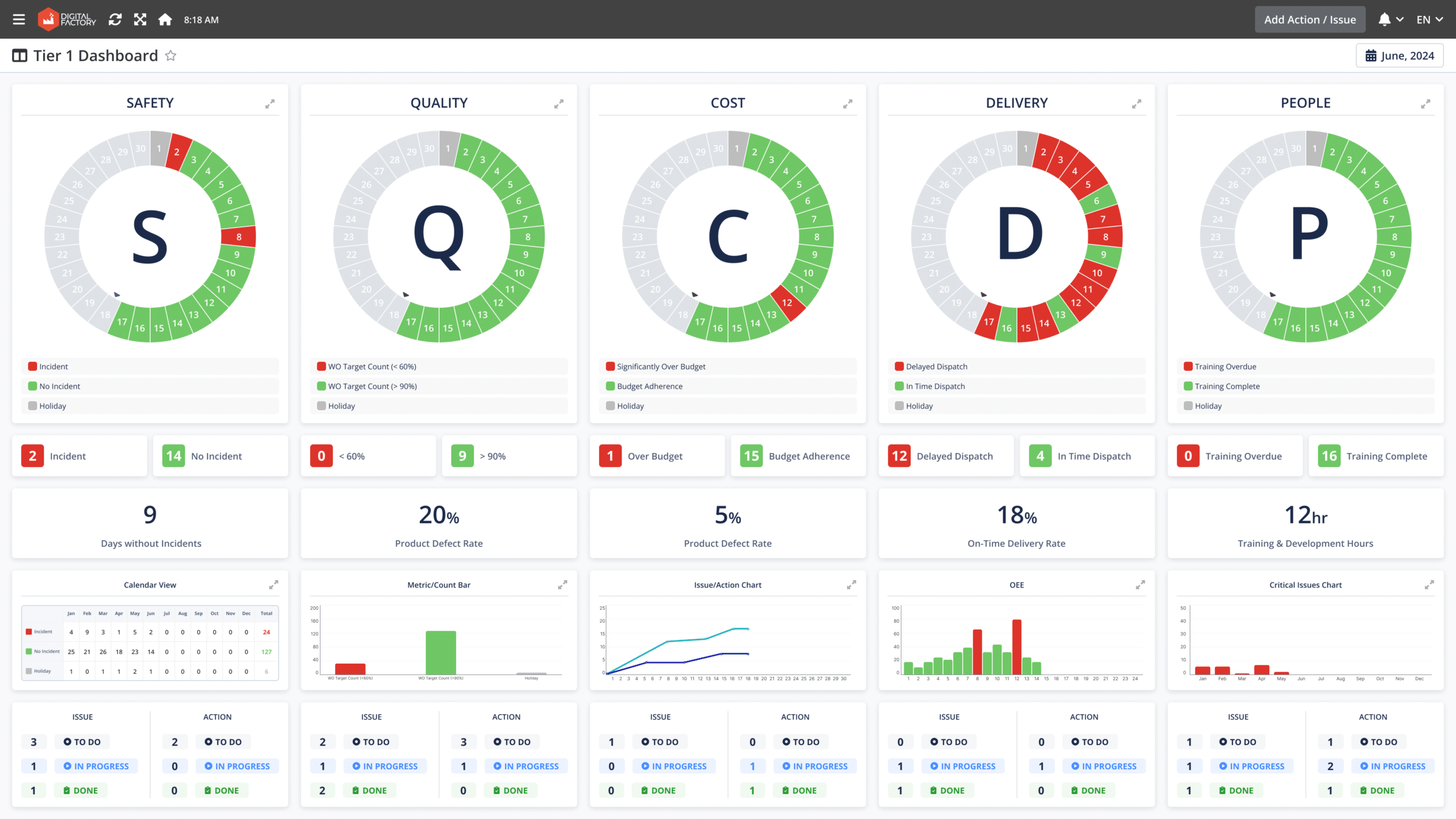Open the 15 Budget Adherence card
The height and width of the screenshot is (819, 1456).
[x=799, y=456]
